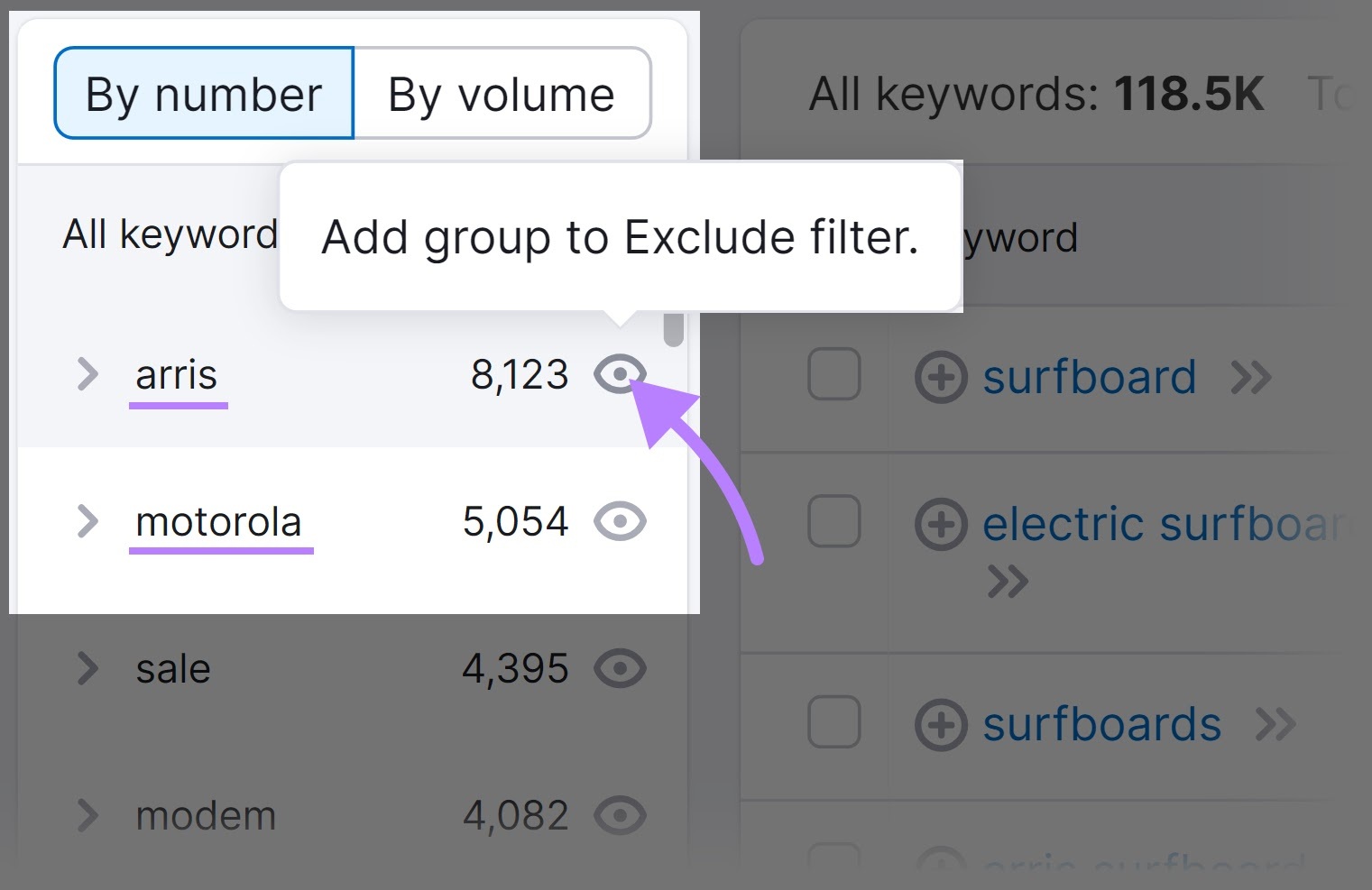Image resolution: width=1372 pixels, height=890 pixels.
Task: Check the surfboard keyword checkbox
Action: (x=833, y=374)
